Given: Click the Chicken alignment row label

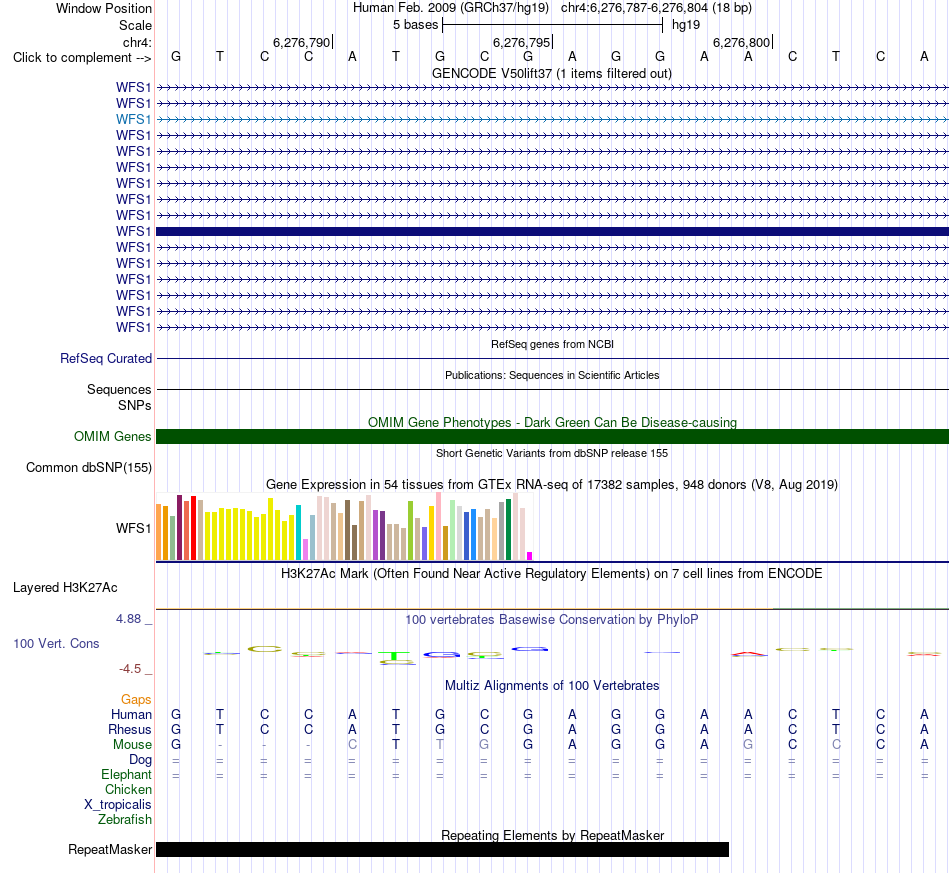Looking at the screenshot, I should 128,789.
